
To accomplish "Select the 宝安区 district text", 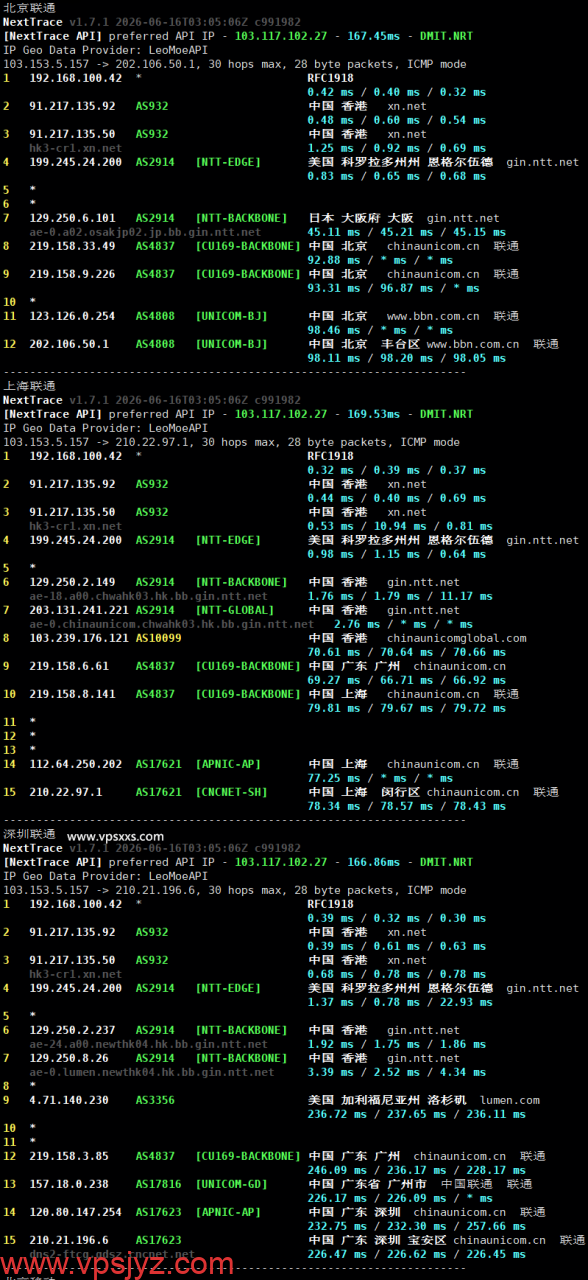I will point(427,1240).
